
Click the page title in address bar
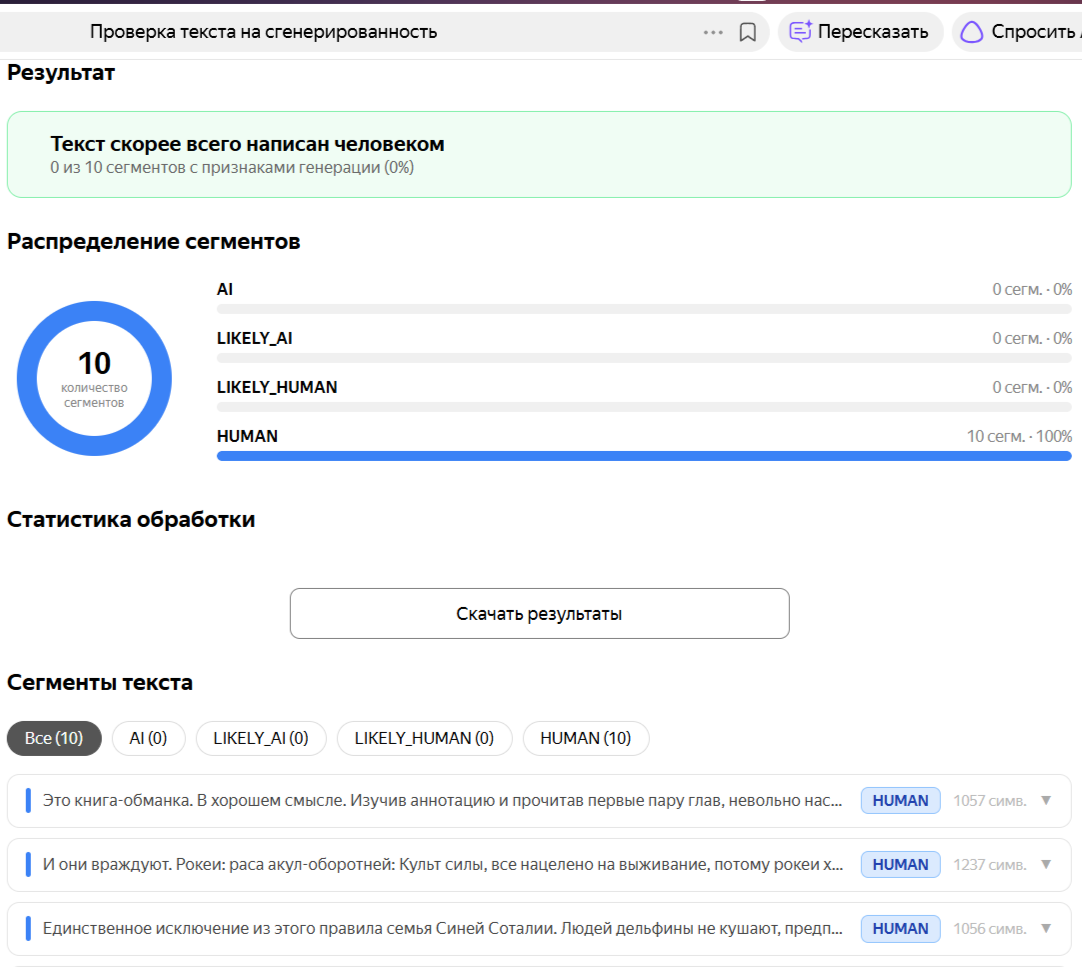click(x=264, y=32)
